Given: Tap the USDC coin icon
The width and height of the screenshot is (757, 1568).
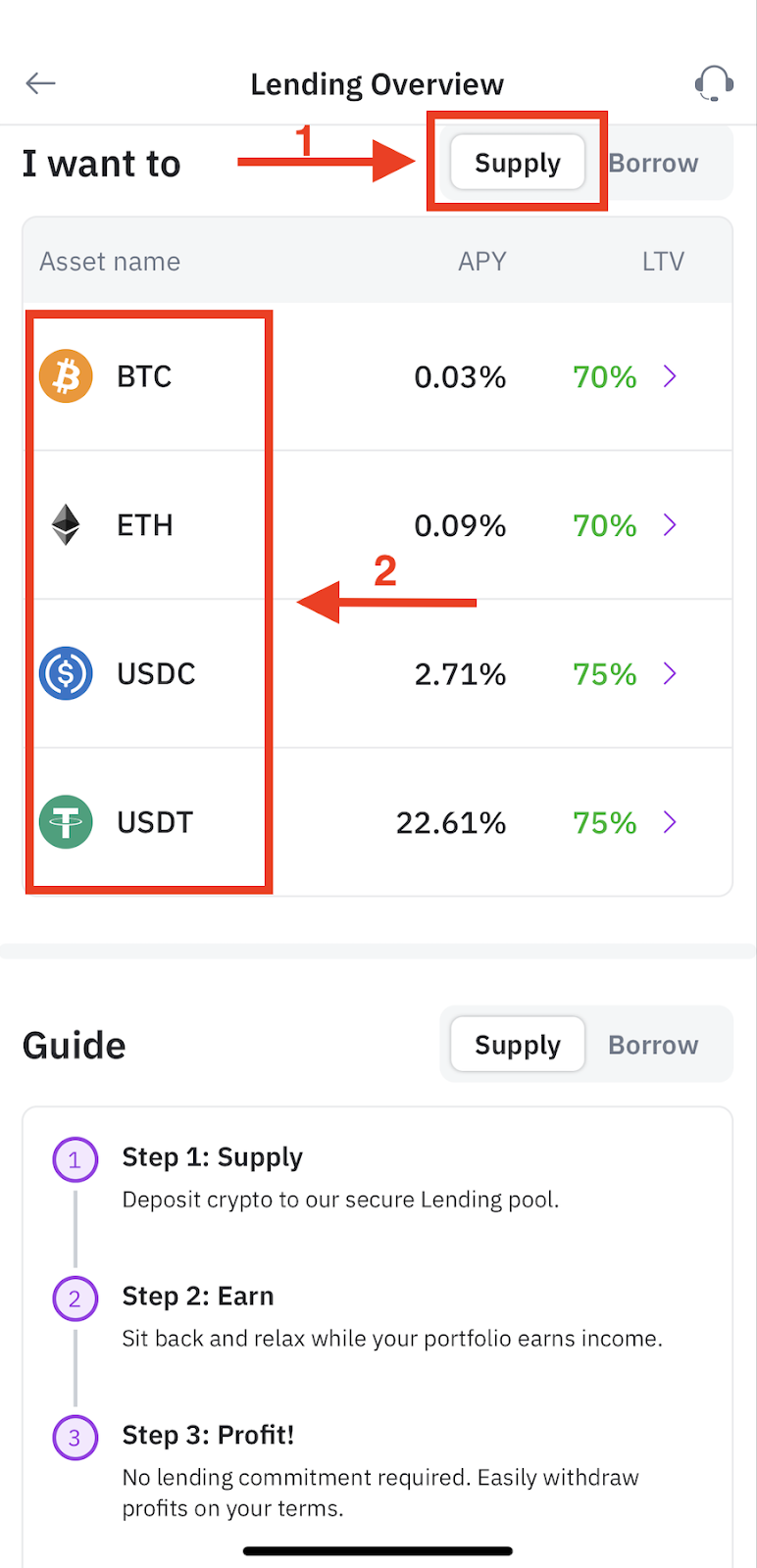Looking at the screenshot, I should click(x=66, y=674).
